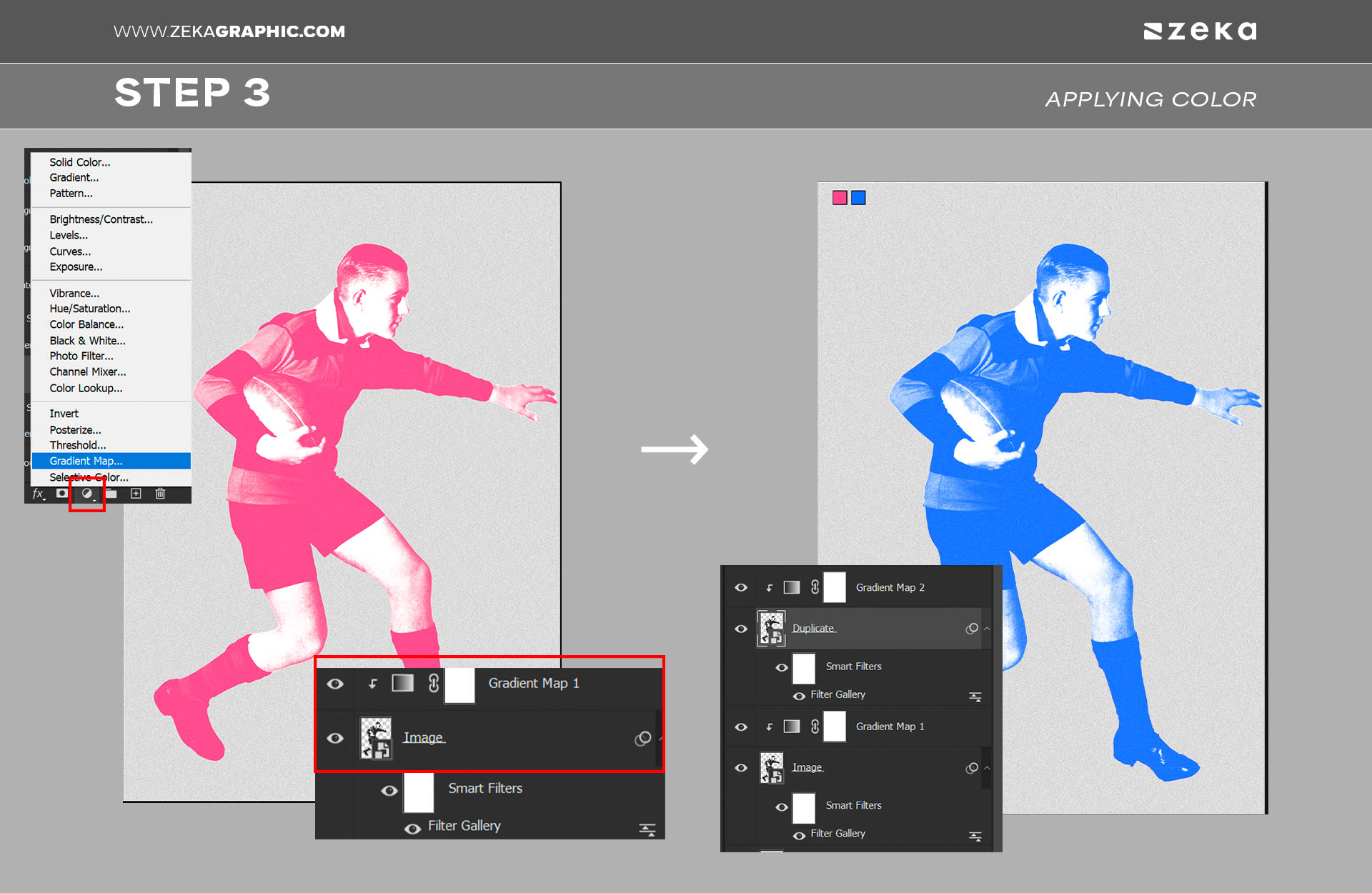Viewport: 1372px width, 893px height.
Task: Hide the Gradient Map 2 layer
Action: [741, 587]
